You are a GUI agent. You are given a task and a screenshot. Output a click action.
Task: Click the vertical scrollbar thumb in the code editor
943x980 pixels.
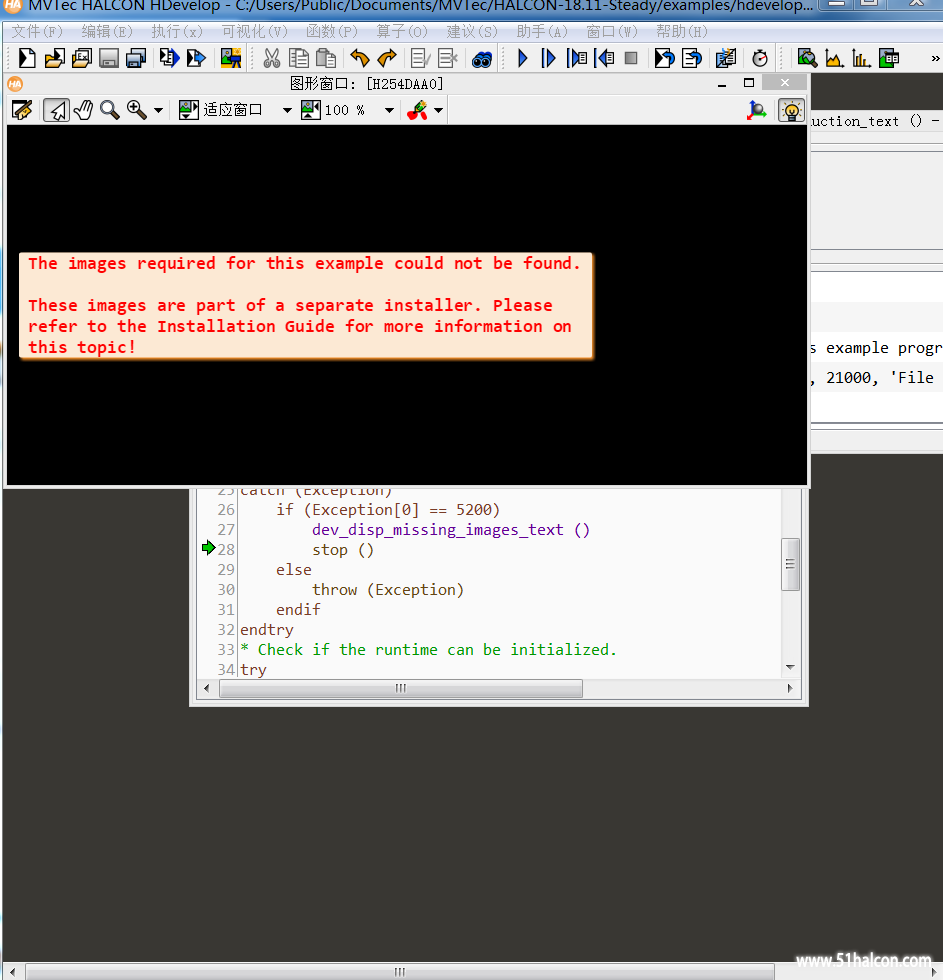tap(790, 564)
